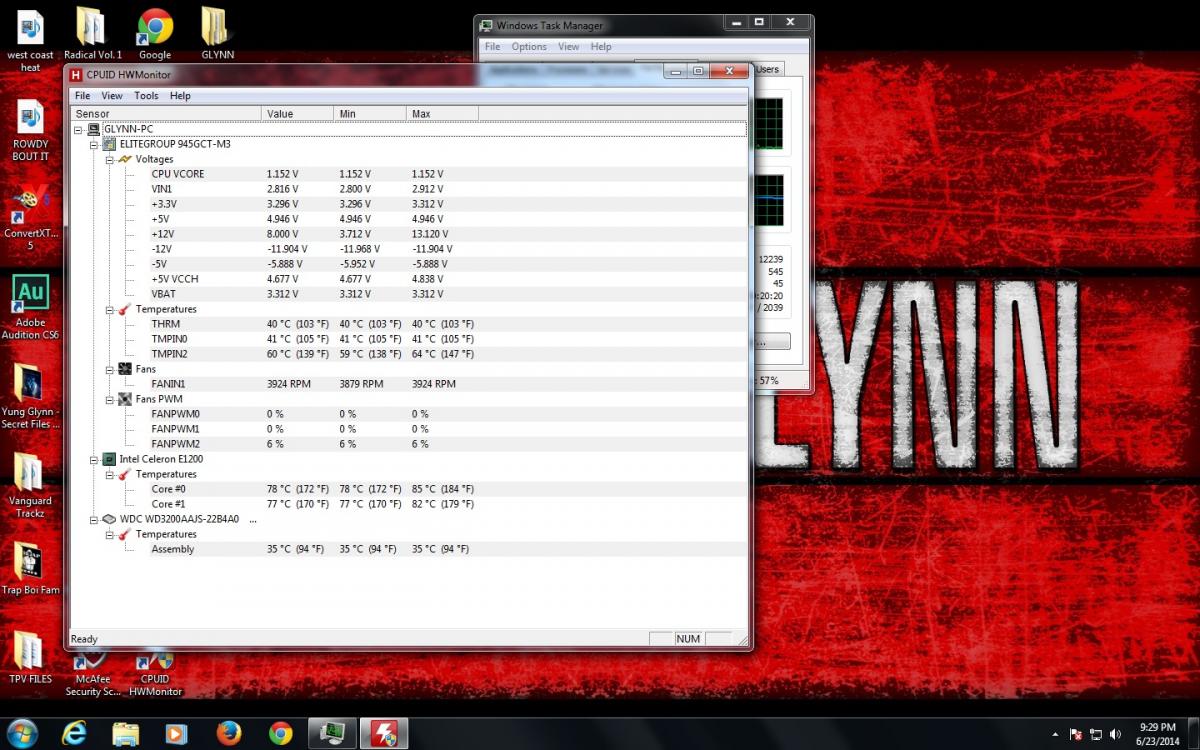Image resolution: width=1200 pixels, height=750 pixels.
Task: Collapse the Fans PWM section
Action: (x=110, y=399)
